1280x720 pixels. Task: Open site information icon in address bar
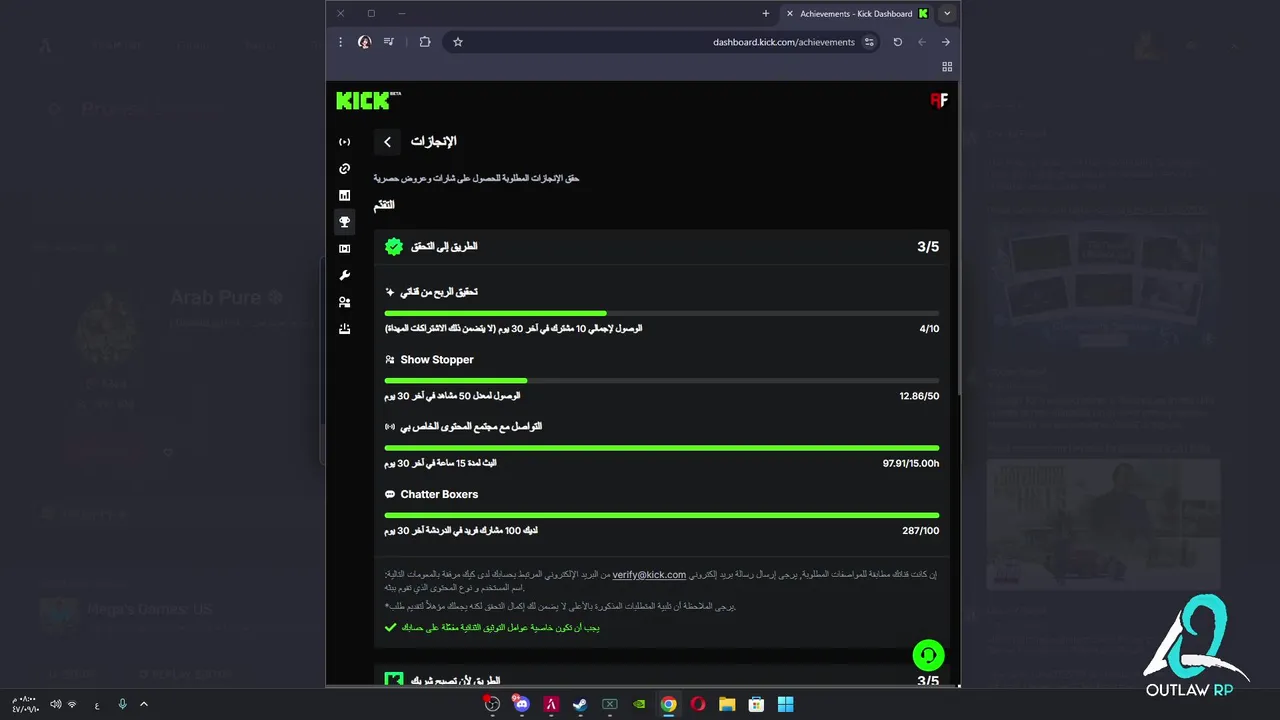tap(869, 42)
